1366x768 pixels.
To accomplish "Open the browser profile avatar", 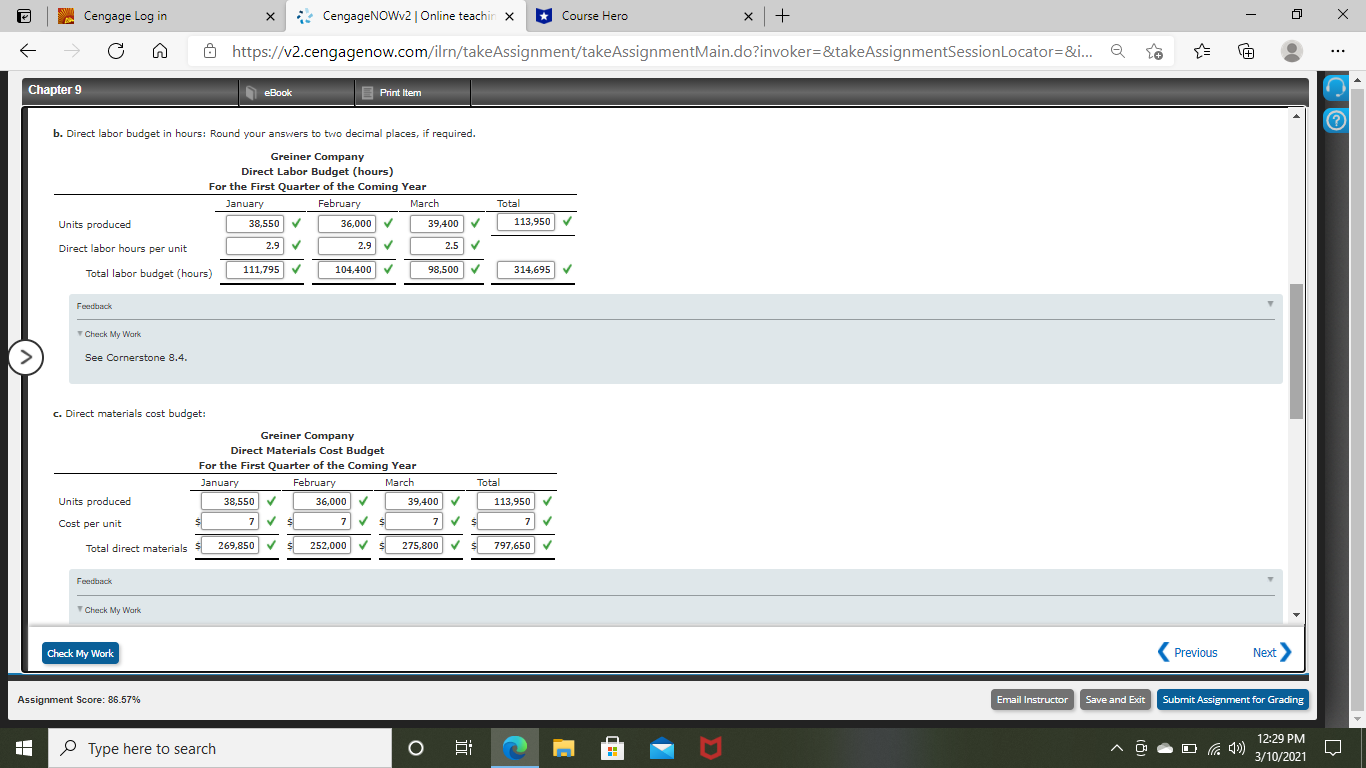I will [1292, 51].
